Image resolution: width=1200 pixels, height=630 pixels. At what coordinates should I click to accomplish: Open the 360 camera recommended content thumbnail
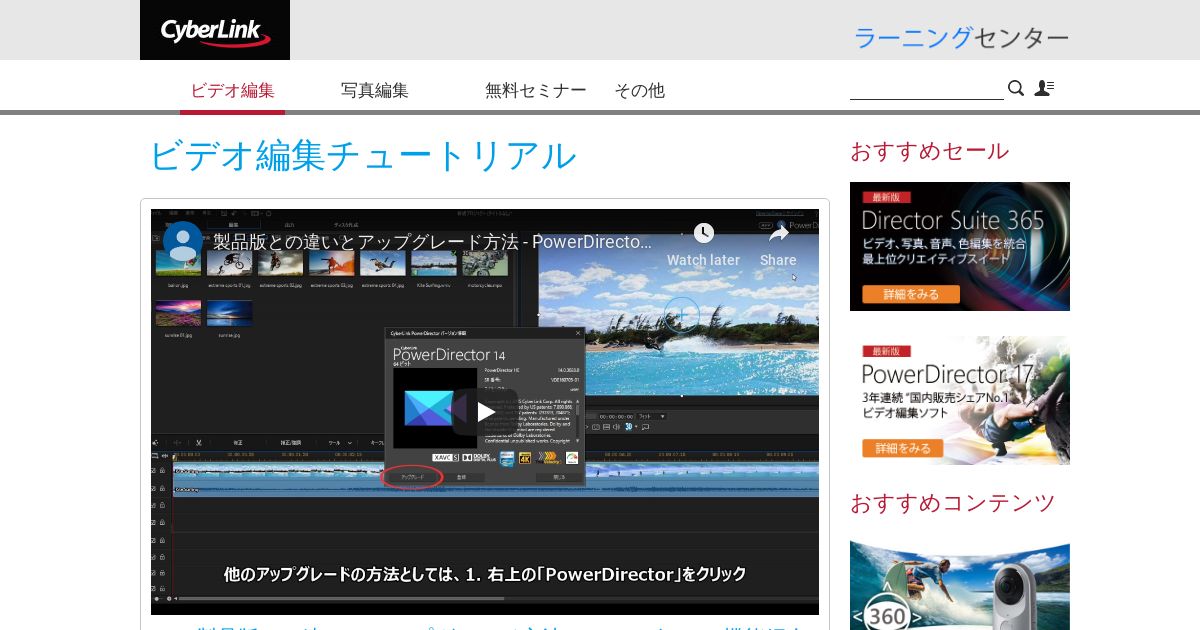(960, 585)
